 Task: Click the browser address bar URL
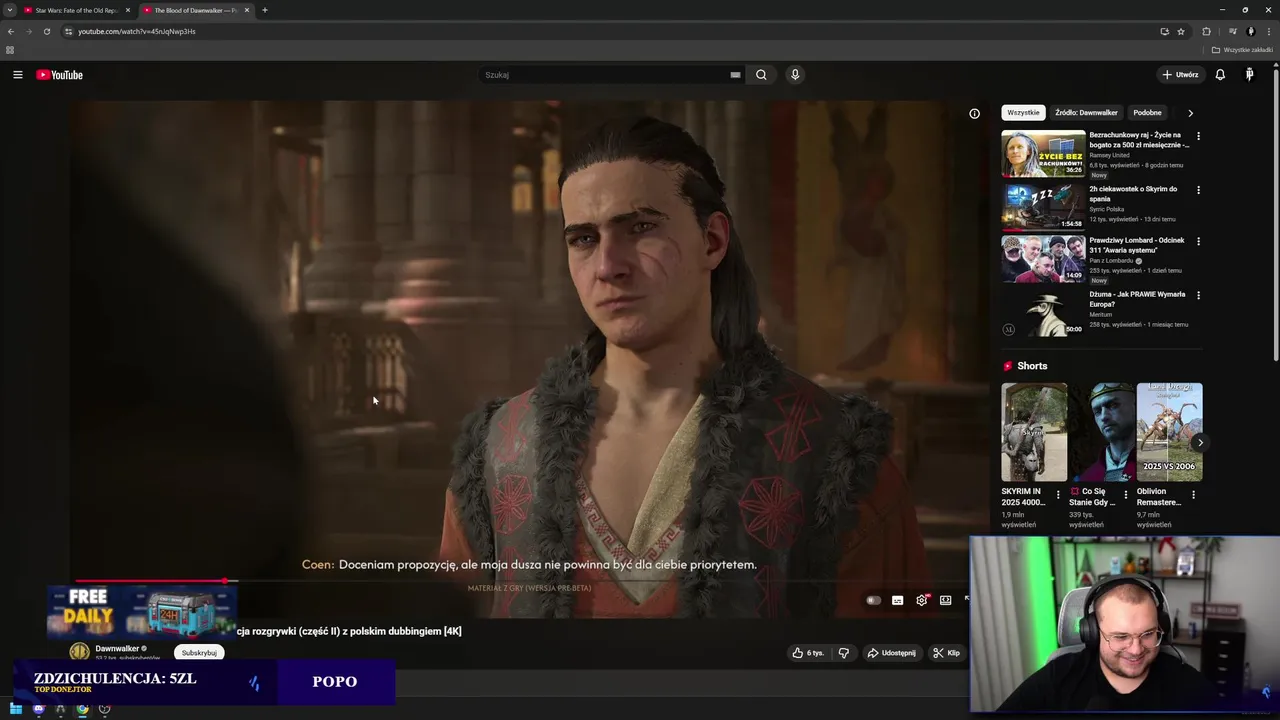point(137,31)
